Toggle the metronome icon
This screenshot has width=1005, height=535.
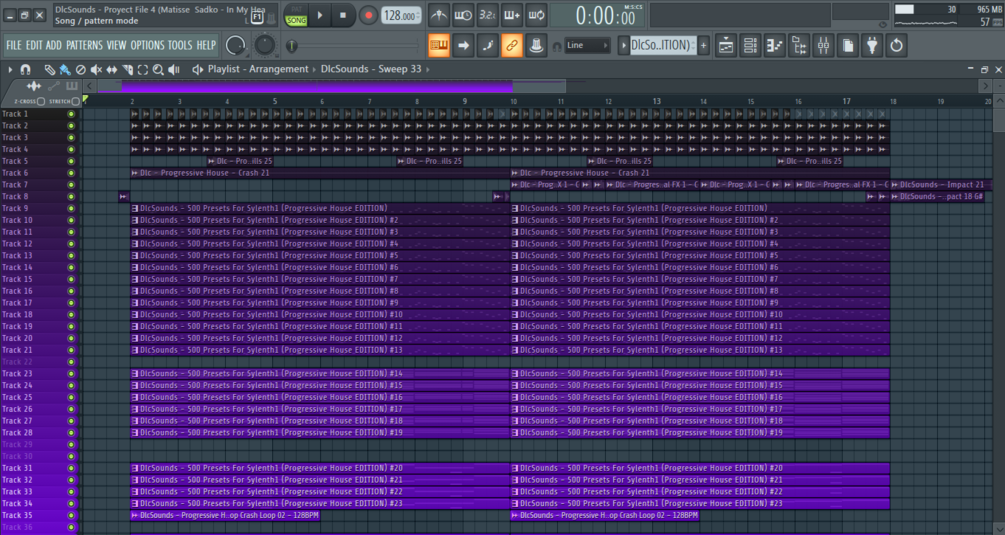click(x=439, y=15)
